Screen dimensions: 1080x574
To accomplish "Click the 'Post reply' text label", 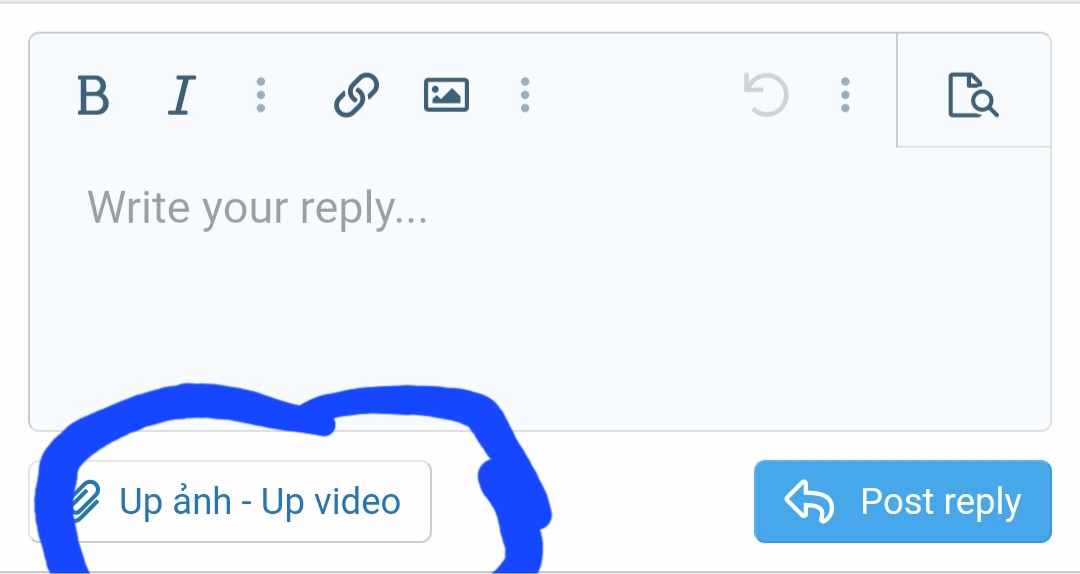I will (x=941, y=502).
